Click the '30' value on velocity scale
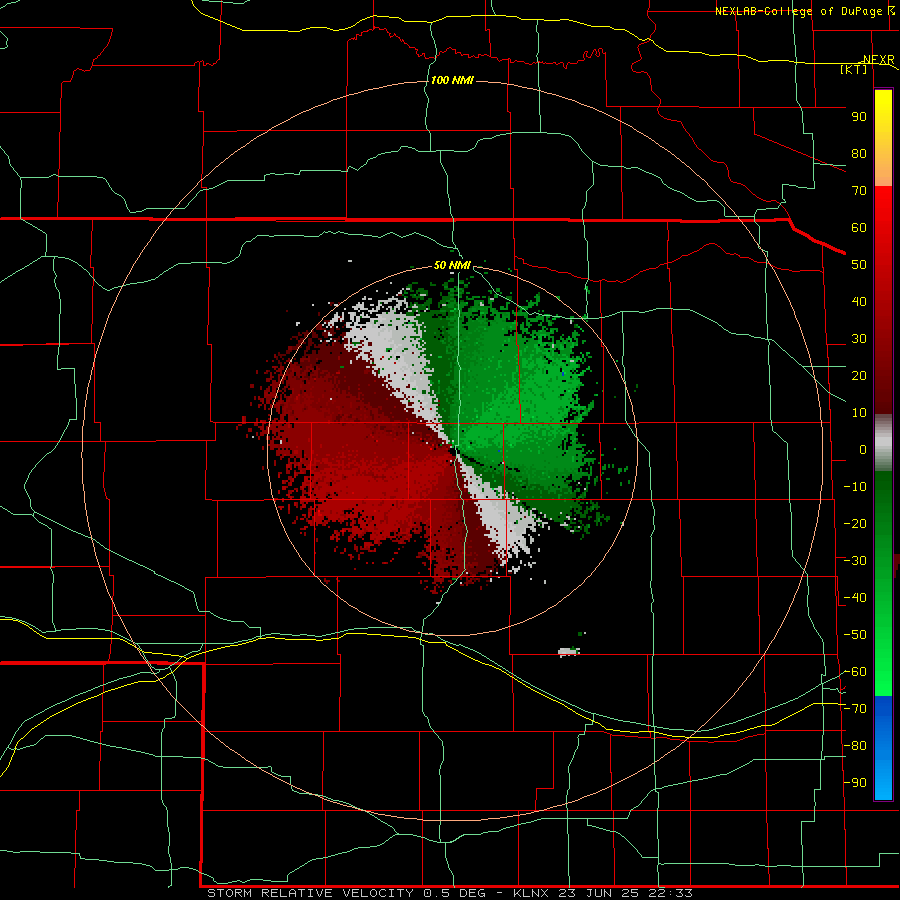Viewport: 900px width, 900px height. pos(859,339)
